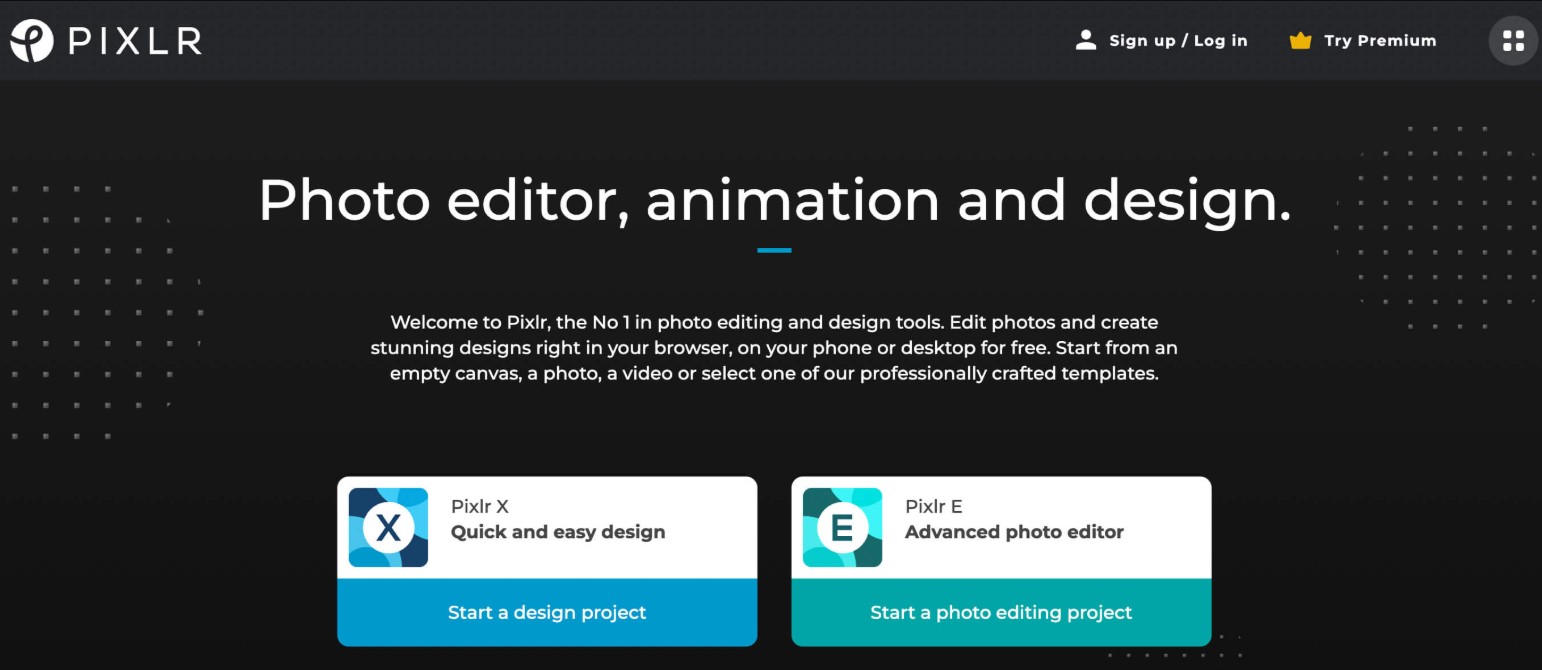
Task: Click the Pixlr E card label
Action: [x=934, y=507]
